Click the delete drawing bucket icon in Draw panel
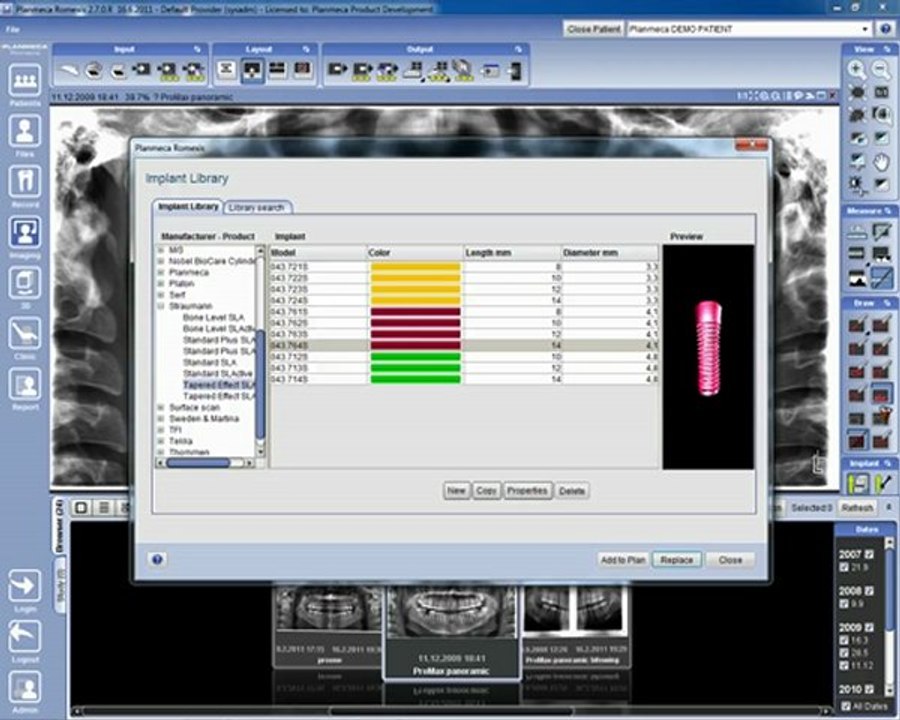 [x=881, y=417]
